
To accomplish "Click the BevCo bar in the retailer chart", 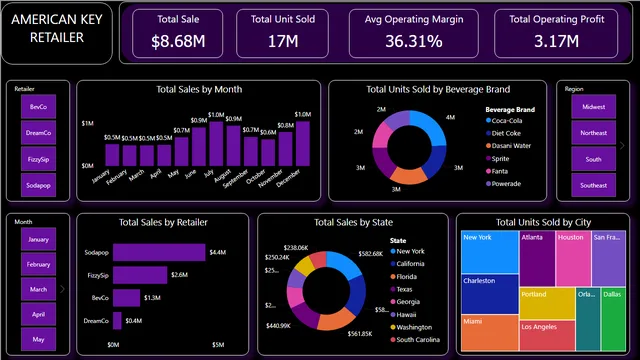I will tap(127, 298).
